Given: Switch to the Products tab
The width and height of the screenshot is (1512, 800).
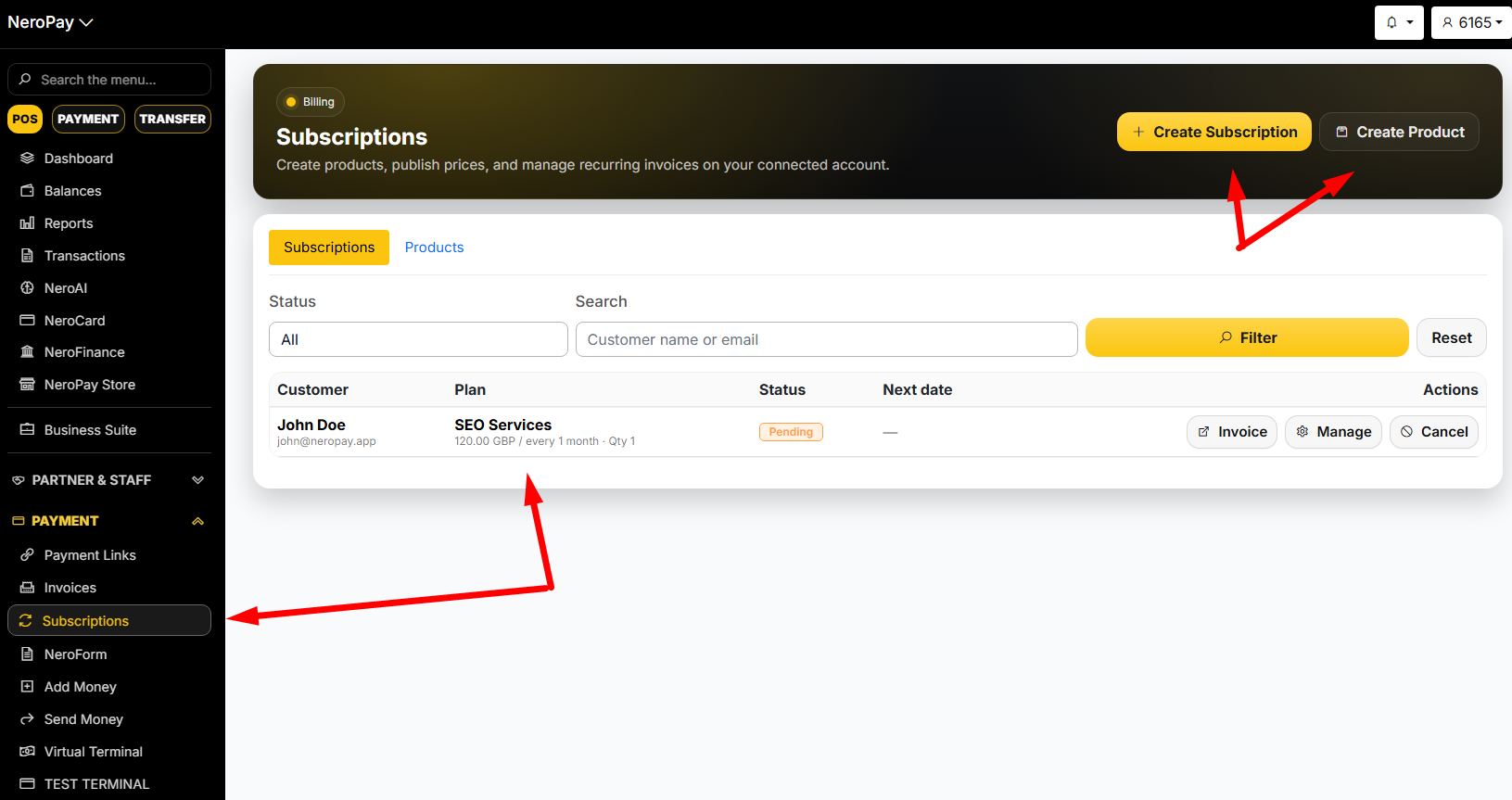Looking at the screenshot, I should point(434,248).
